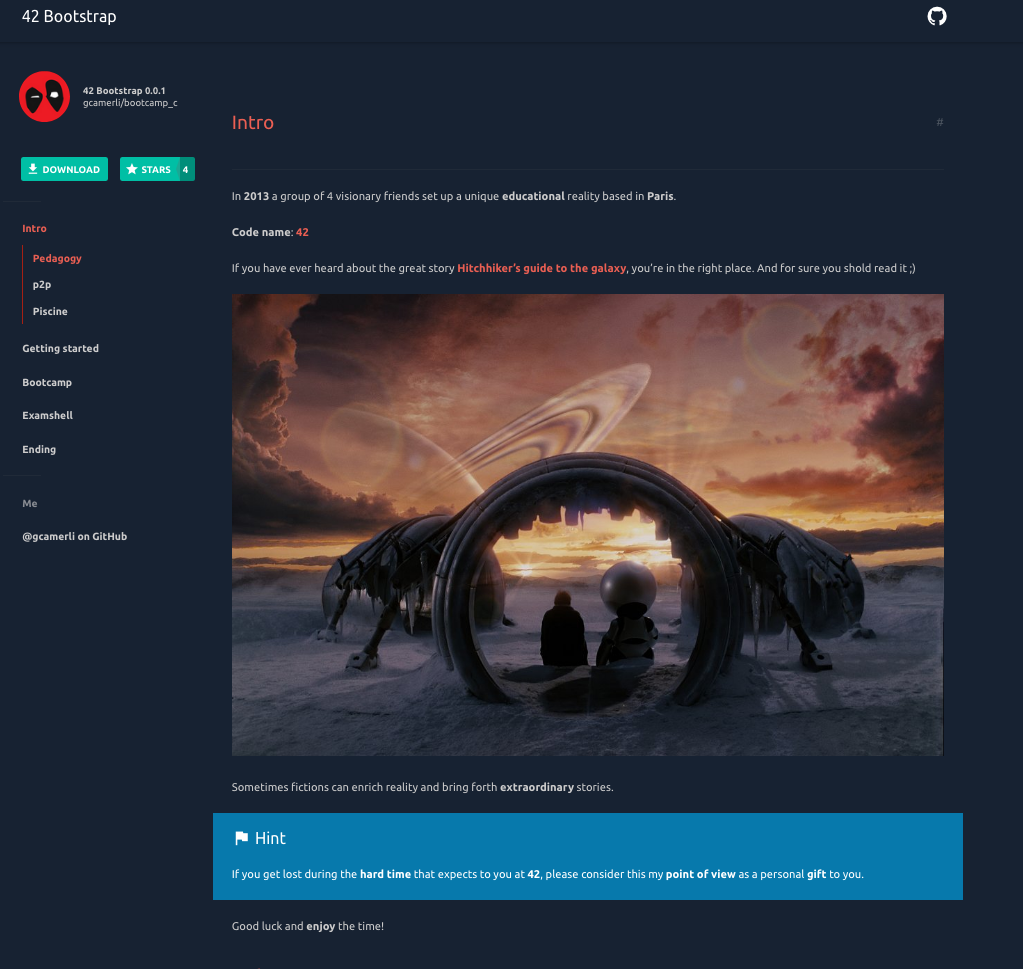Open the Examshell sidebar section
The image size is (1023, 969).
pyautogui.click(x=48, y=416)
